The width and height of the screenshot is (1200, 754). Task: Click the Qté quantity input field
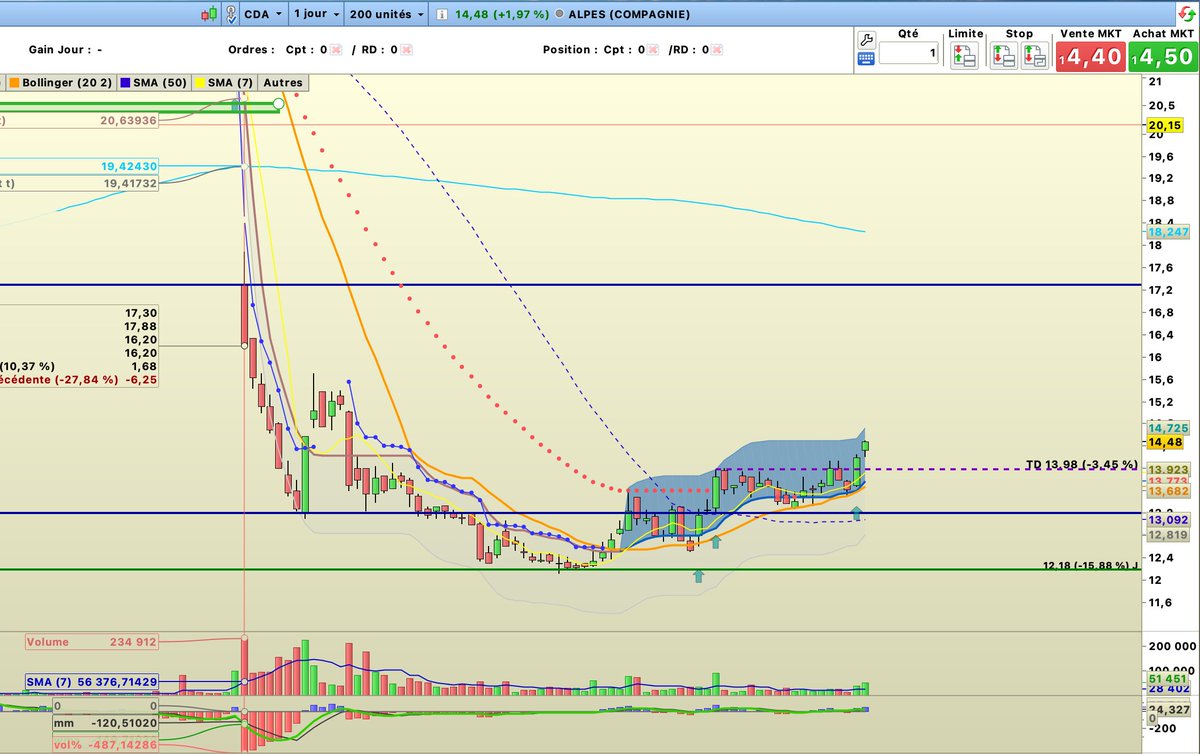909,54
